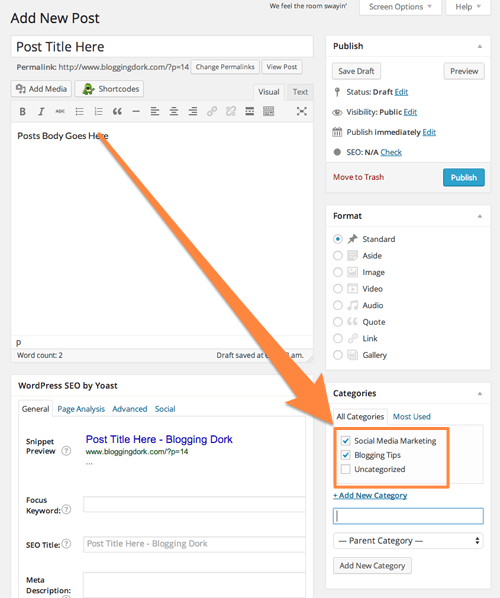The width and height of the screenshot is (500, 598).
Task: Select the Gallery post format
Action: pos(338,355)
